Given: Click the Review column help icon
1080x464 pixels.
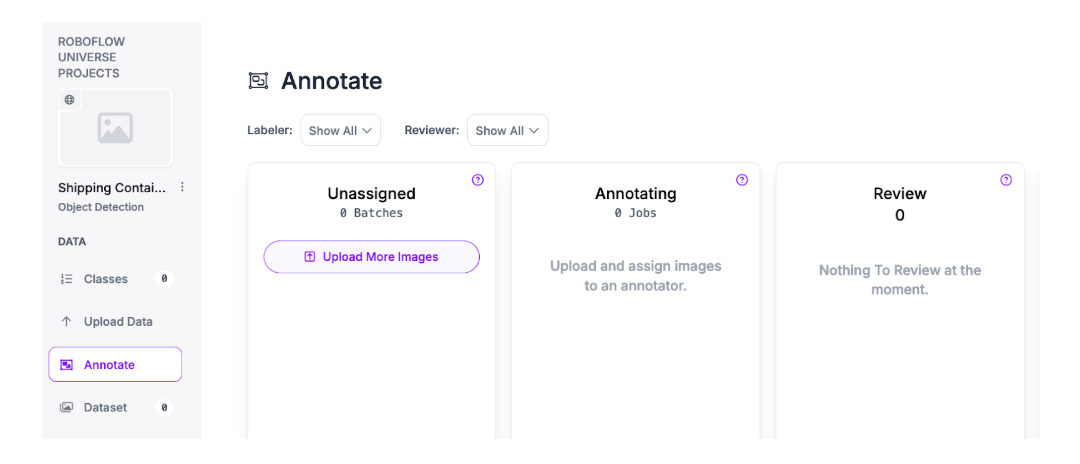Looking at the screenshot, I should (1006, 180).
